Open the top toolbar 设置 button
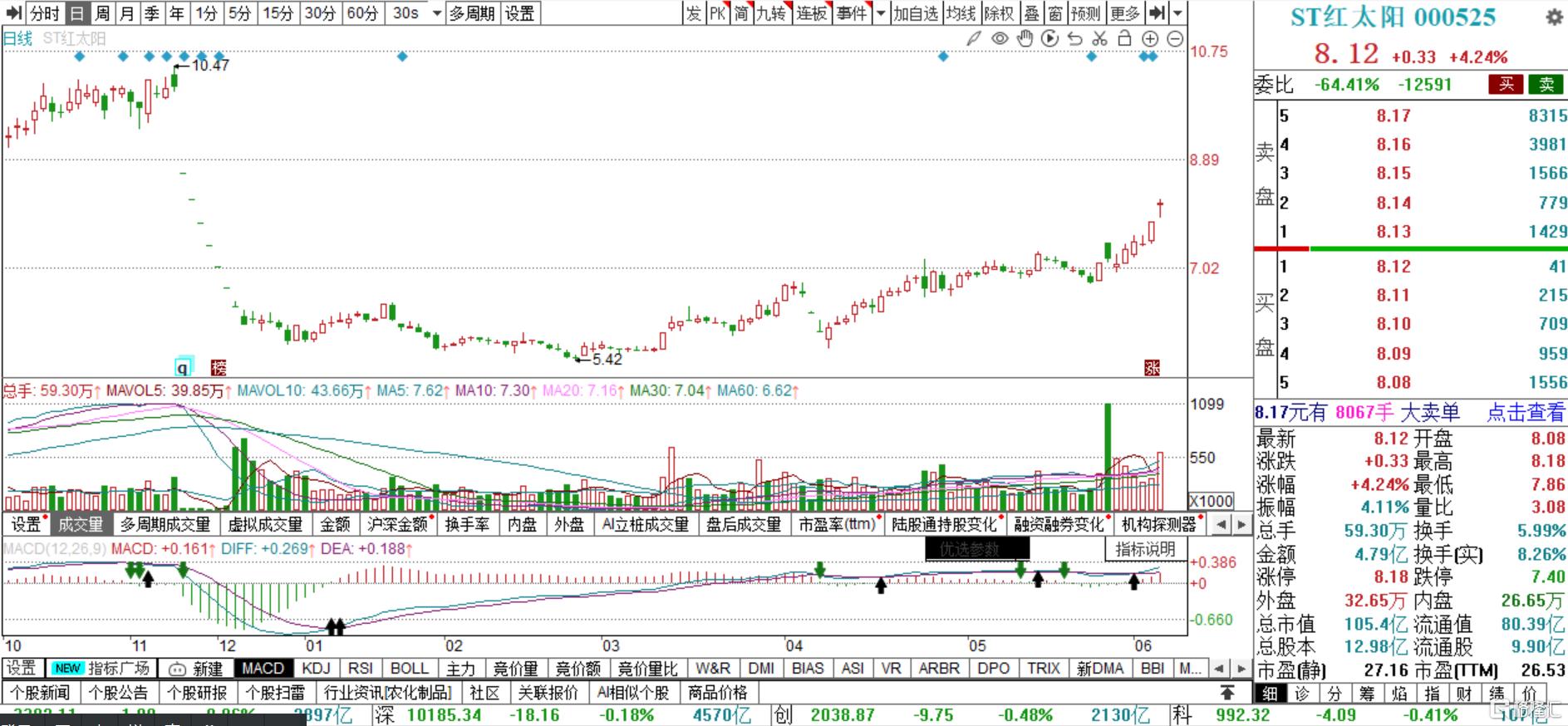 pos(520,13)
